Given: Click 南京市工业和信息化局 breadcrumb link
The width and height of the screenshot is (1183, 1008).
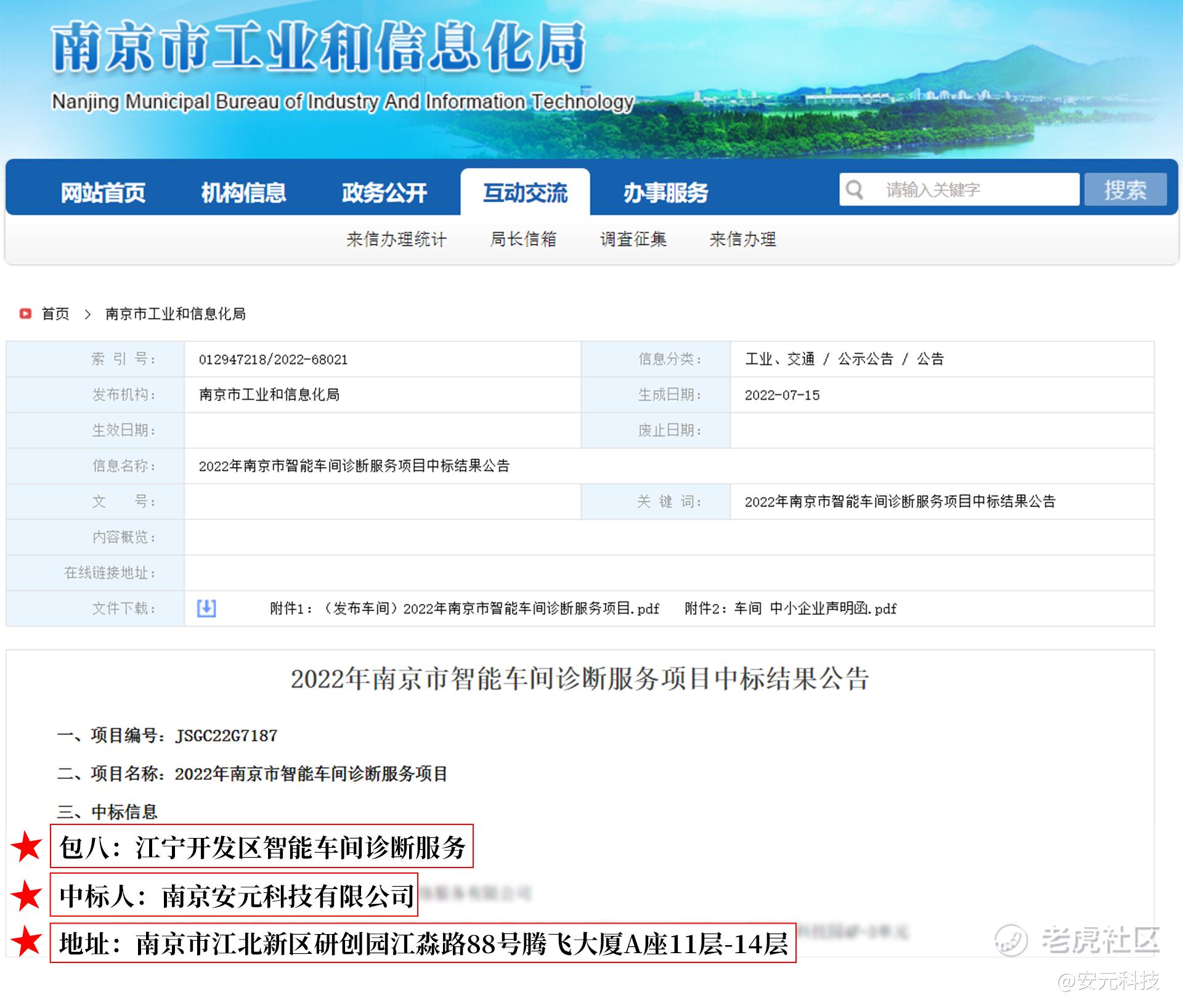Looking at the screenshot, I should pos(176,314).
